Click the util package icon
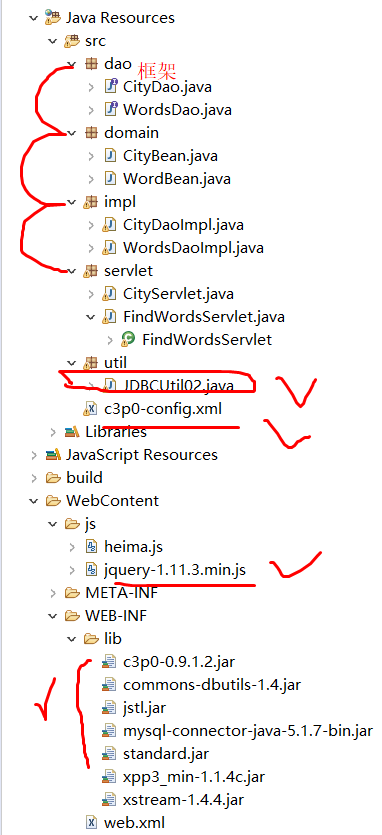This screenshot has height=835, width=382. pos(91,363)
